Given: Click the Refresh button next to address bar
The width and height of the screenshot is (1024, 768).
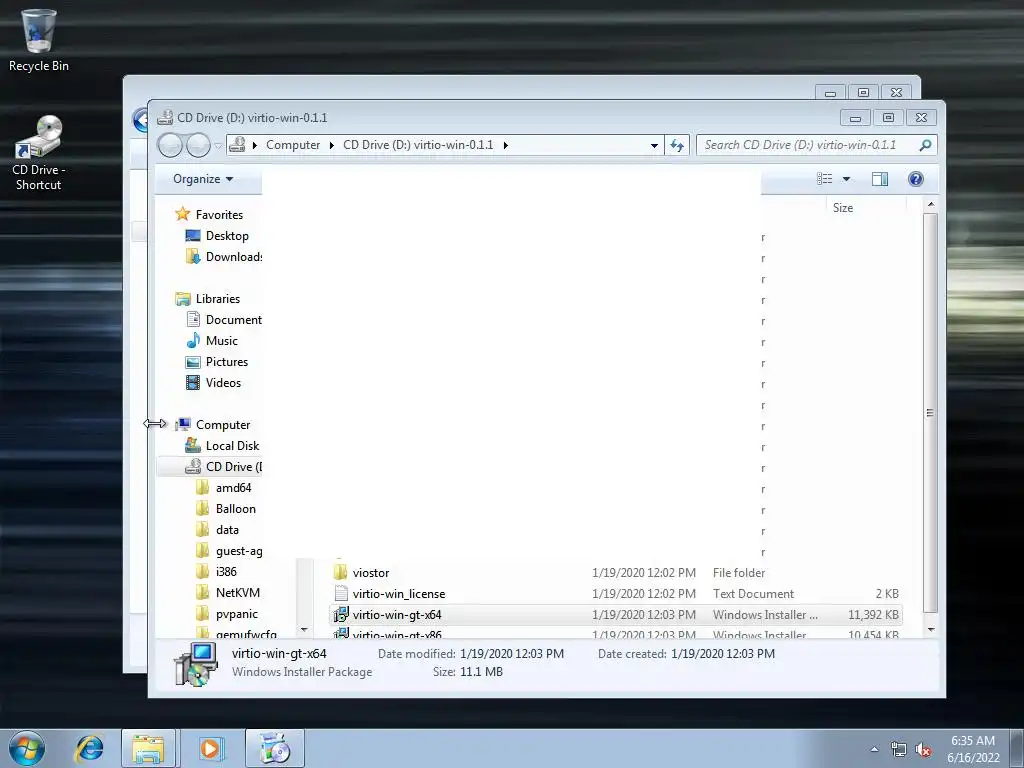Looking at the screenshot, I should pos(677,146).
